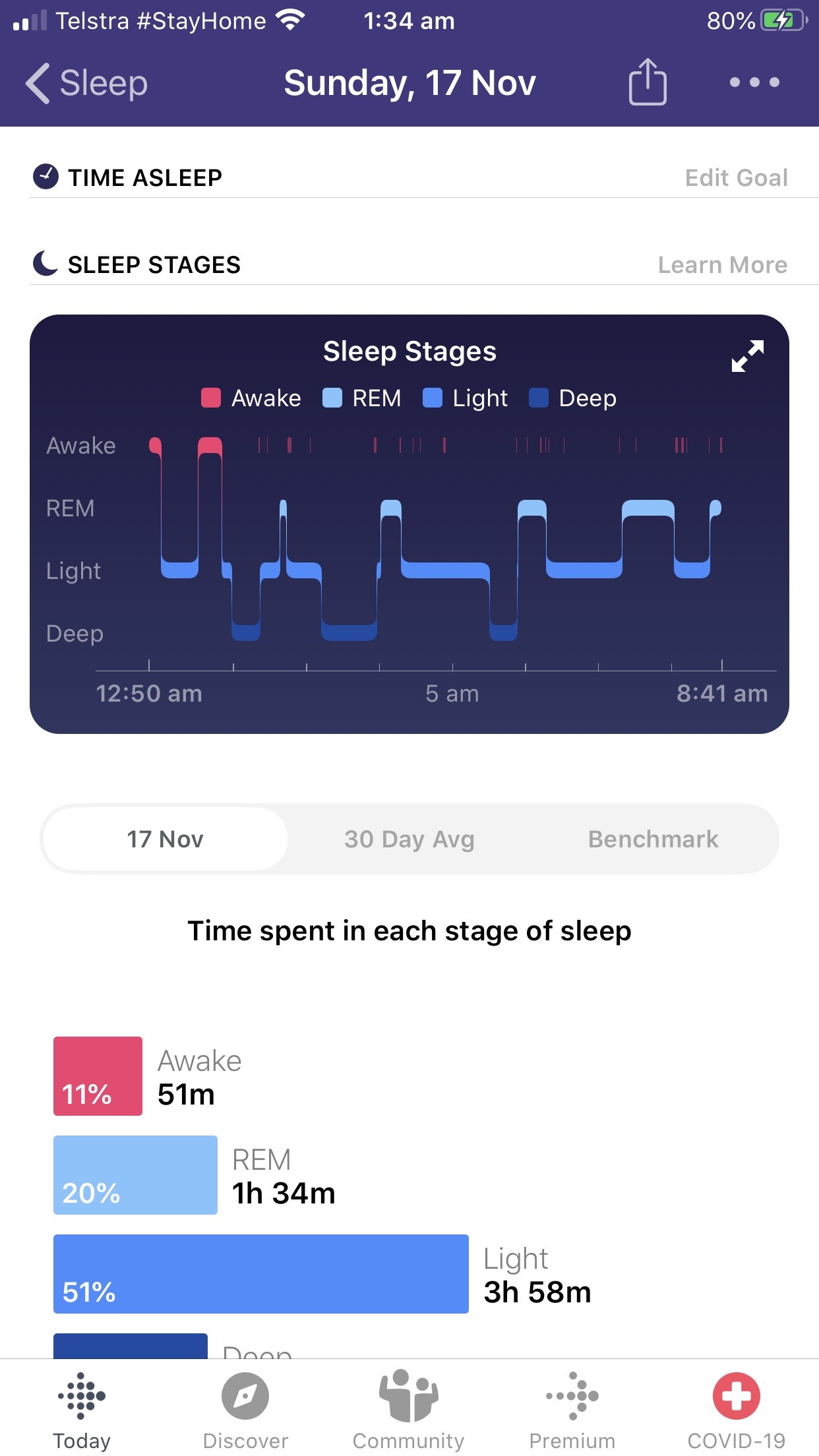Tap the REM 20% bar
The height and width of the screenshot is (1456, 819).
pos(135,1175)
